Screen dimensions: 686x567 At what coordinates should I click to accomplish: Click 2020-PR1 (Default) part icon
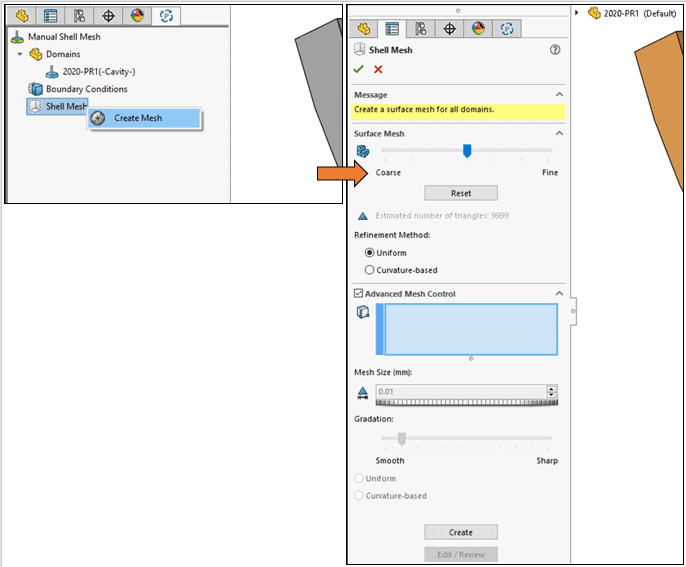click(594, 13)
